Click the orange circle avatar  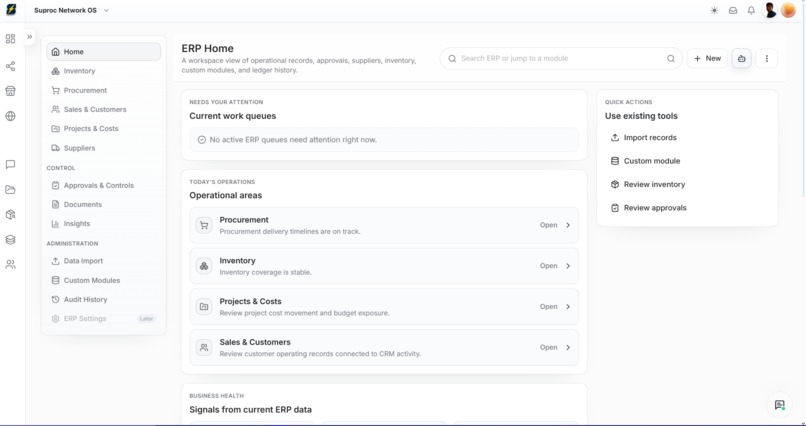pyautogui.click(x=788, y=10)
